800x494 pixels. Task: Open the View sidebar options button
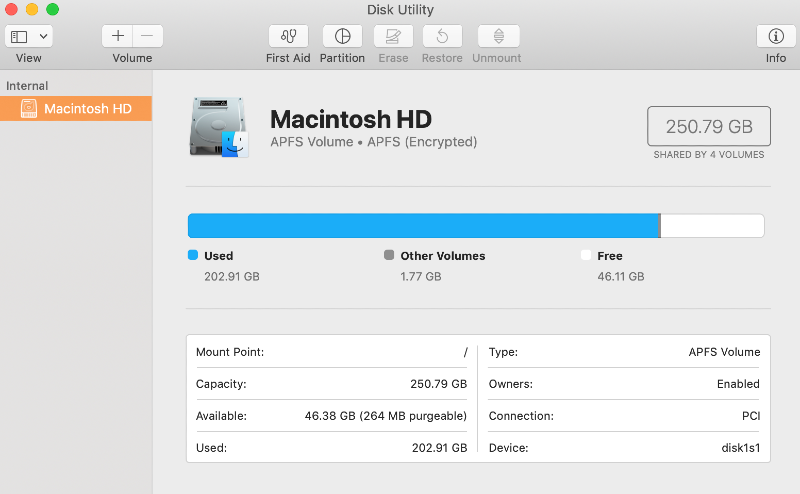coord(19,36)
